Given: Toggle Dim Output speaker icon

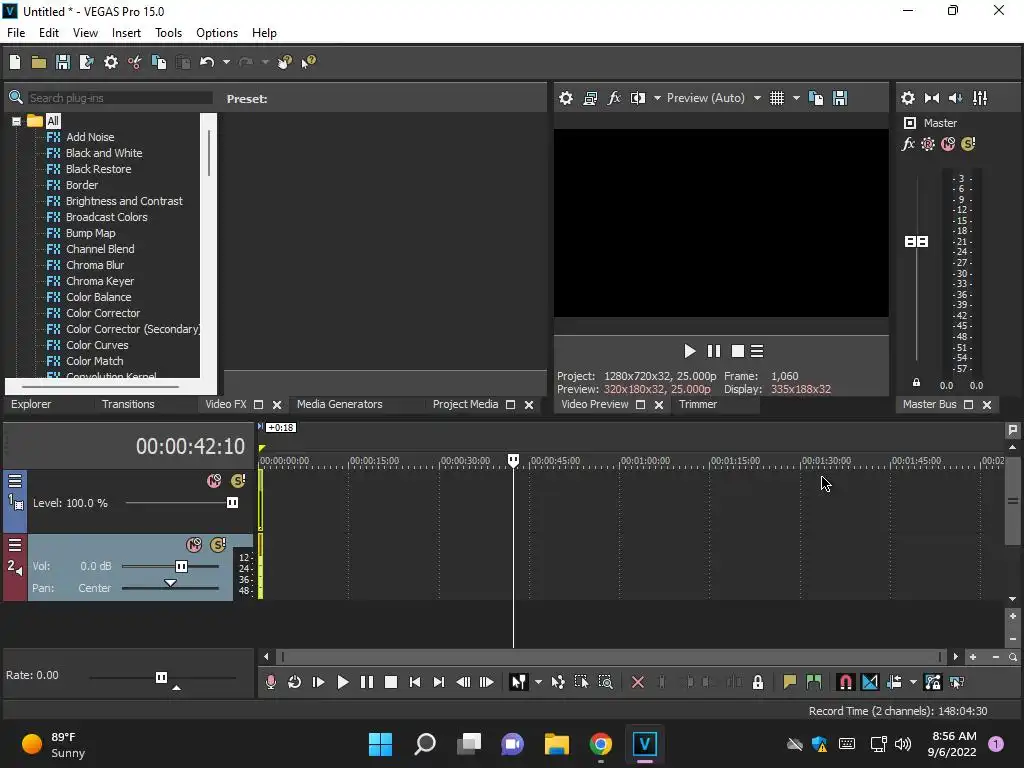Looking at the screenshot, I should click(x=955, y=98).
